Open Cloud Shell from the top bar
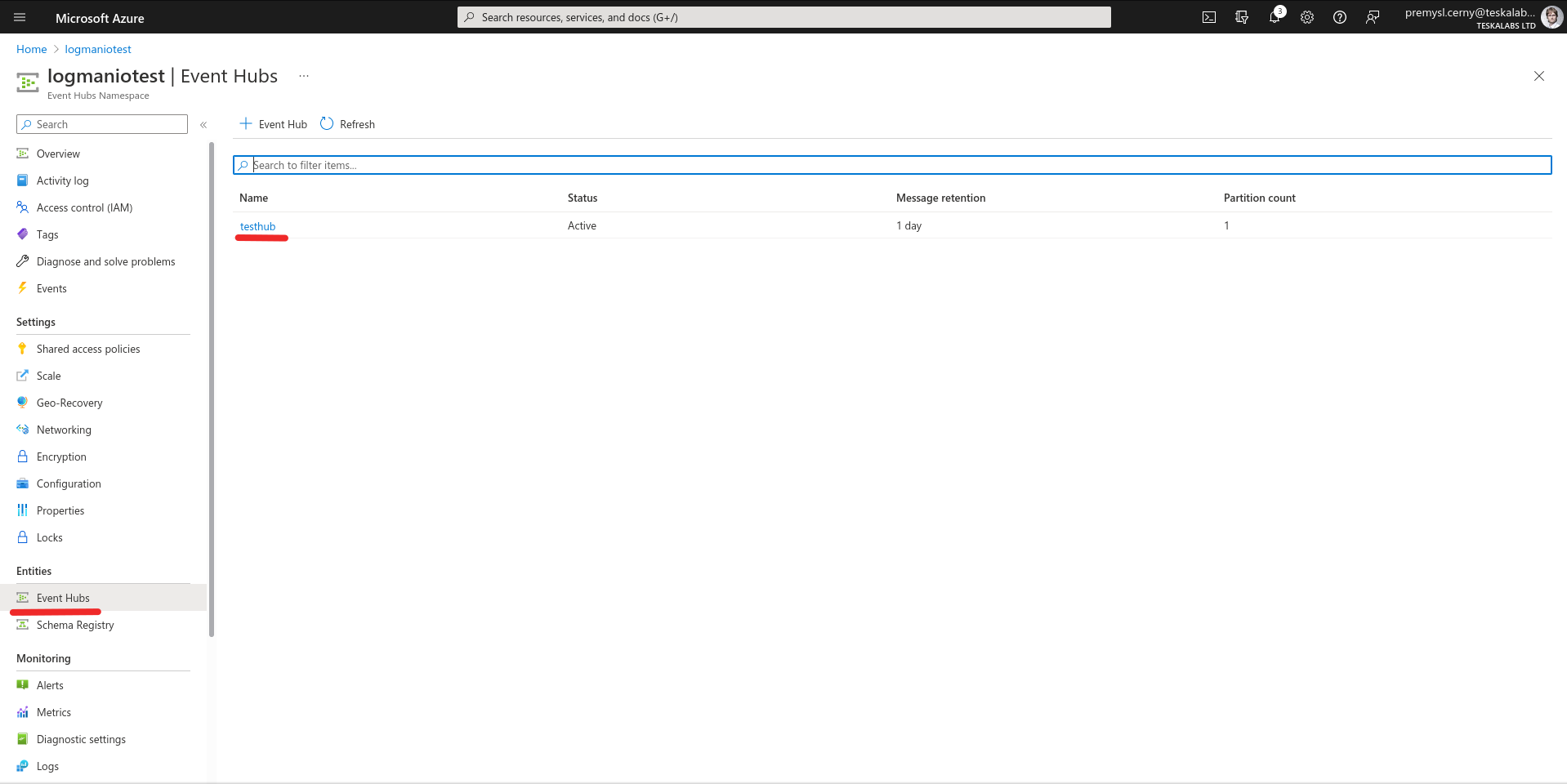The image size is (1567, 784). 1209,17
